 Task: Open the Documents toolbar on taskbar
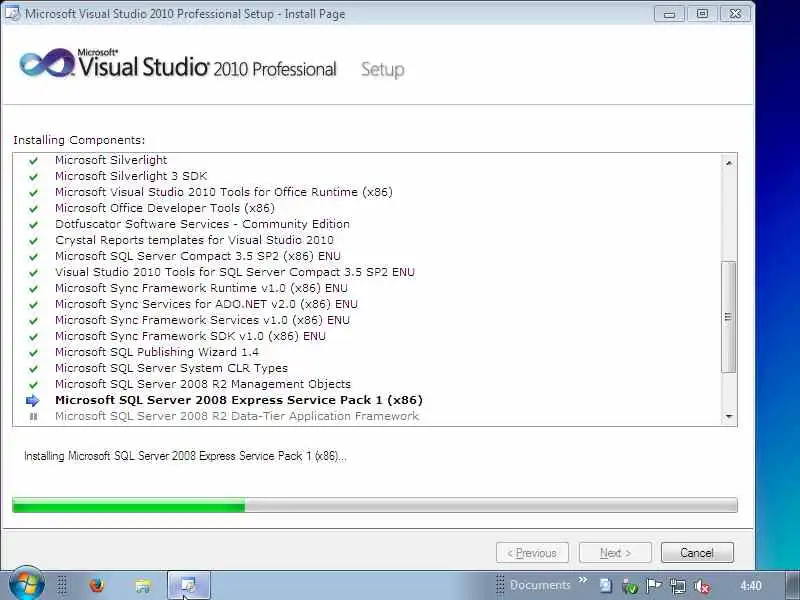coord(540,585)
